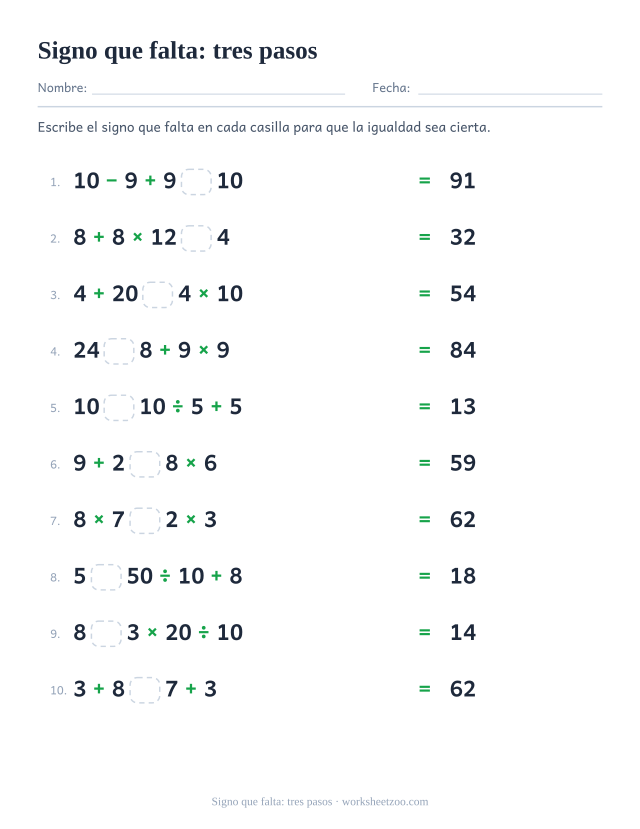Select the empty sign box in problem 1
The image size is (640, 829).
point(197,181)
